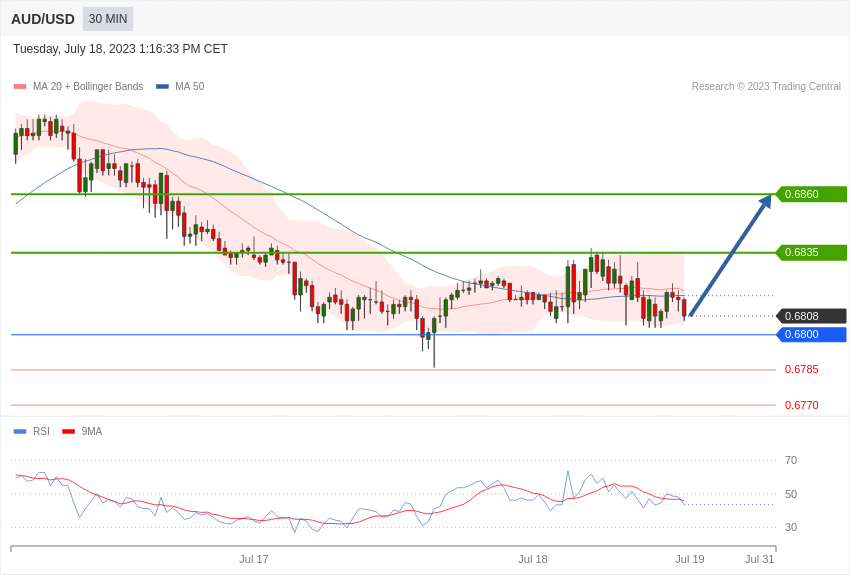Click the MA 50 legend blue swatch
Image resolution: width=850 pixels, height=576 pixels.
tap(162, 87)
